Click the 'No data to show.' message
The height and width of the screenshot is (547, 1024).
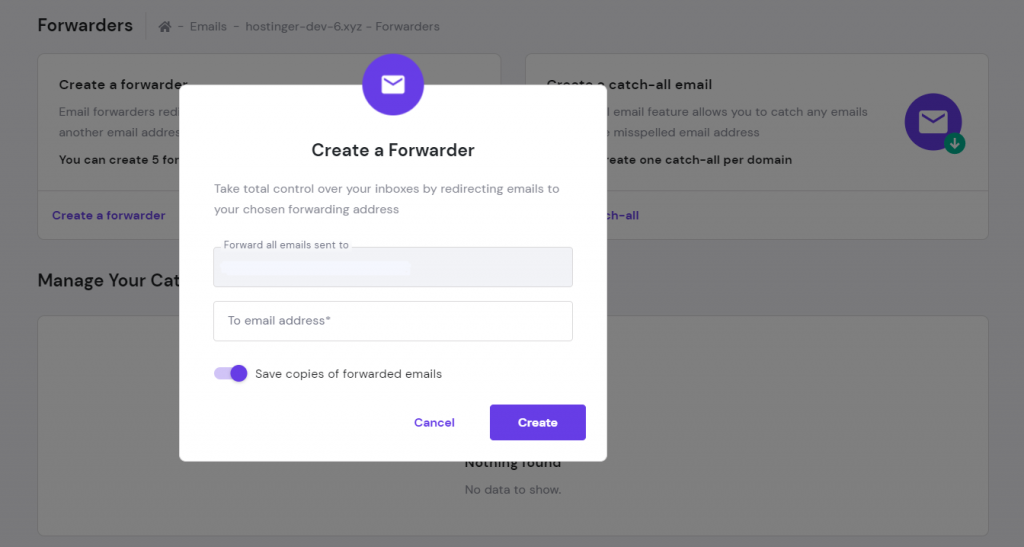click(x=513, y=490)
